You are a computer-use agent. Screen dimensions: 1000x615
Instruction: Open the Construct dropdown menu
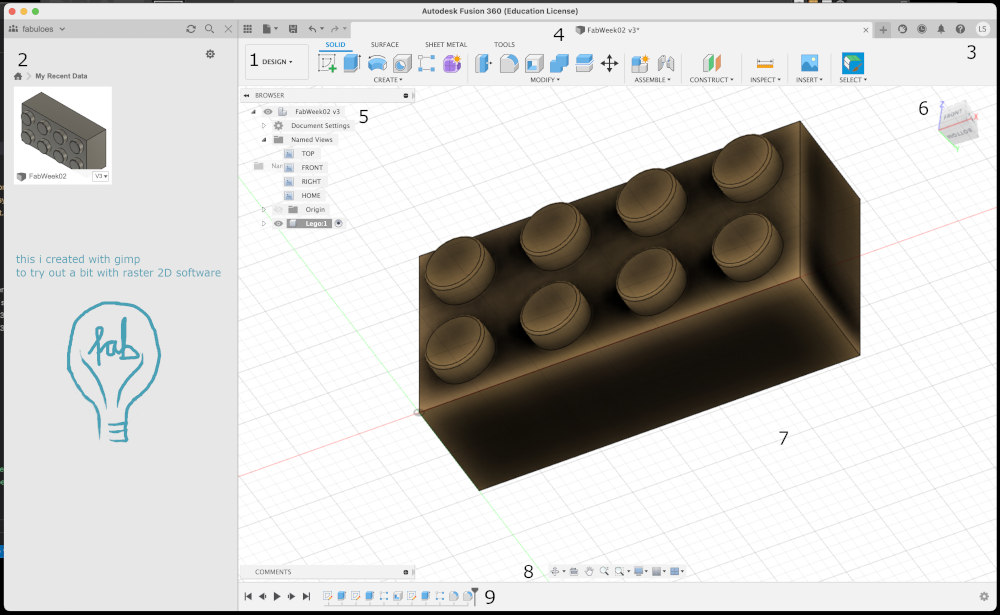(711, 80)
